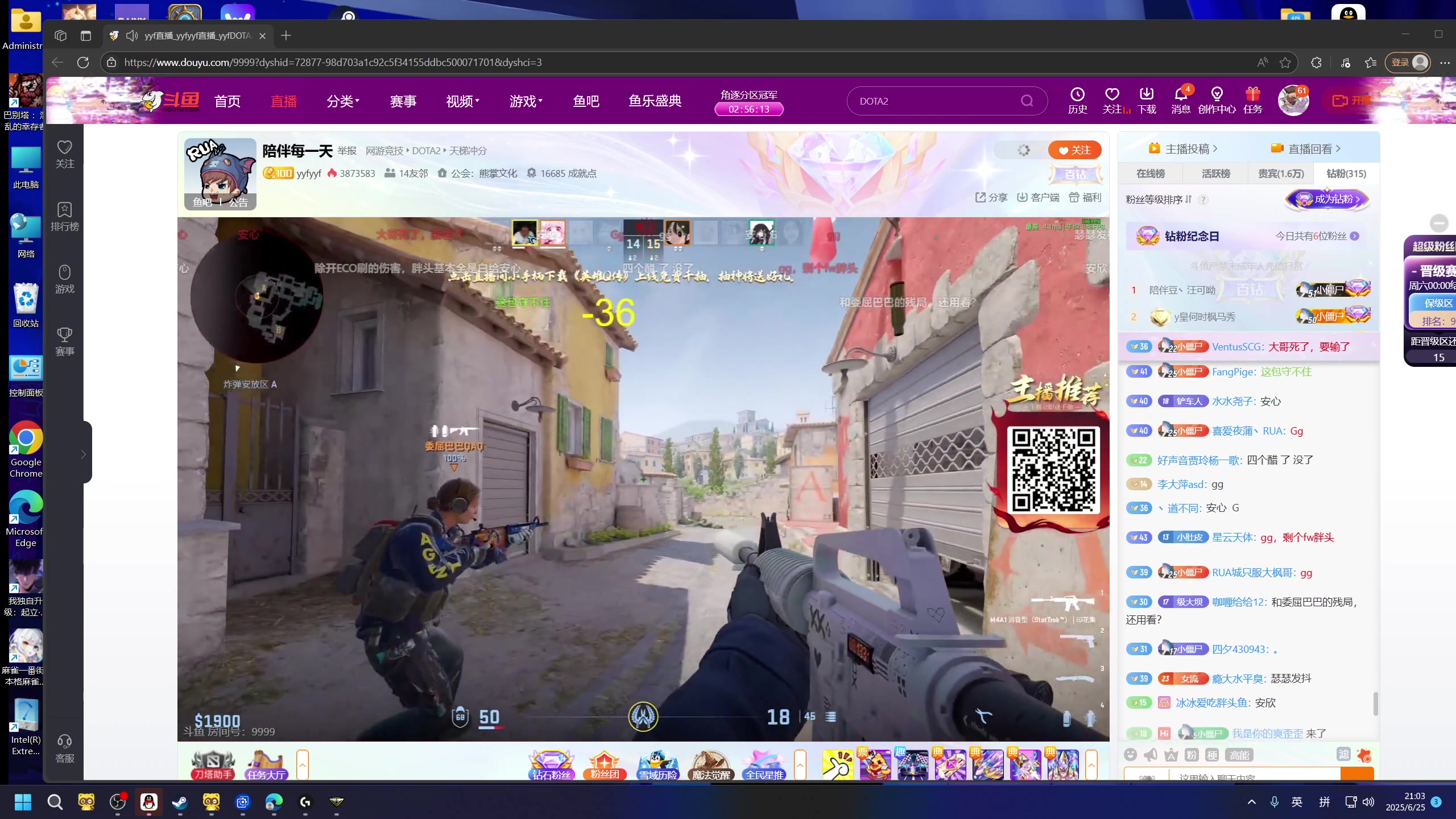1456x819 pixels.
Task: Expand the 分类 dropdown
Action: click(342, 101)
